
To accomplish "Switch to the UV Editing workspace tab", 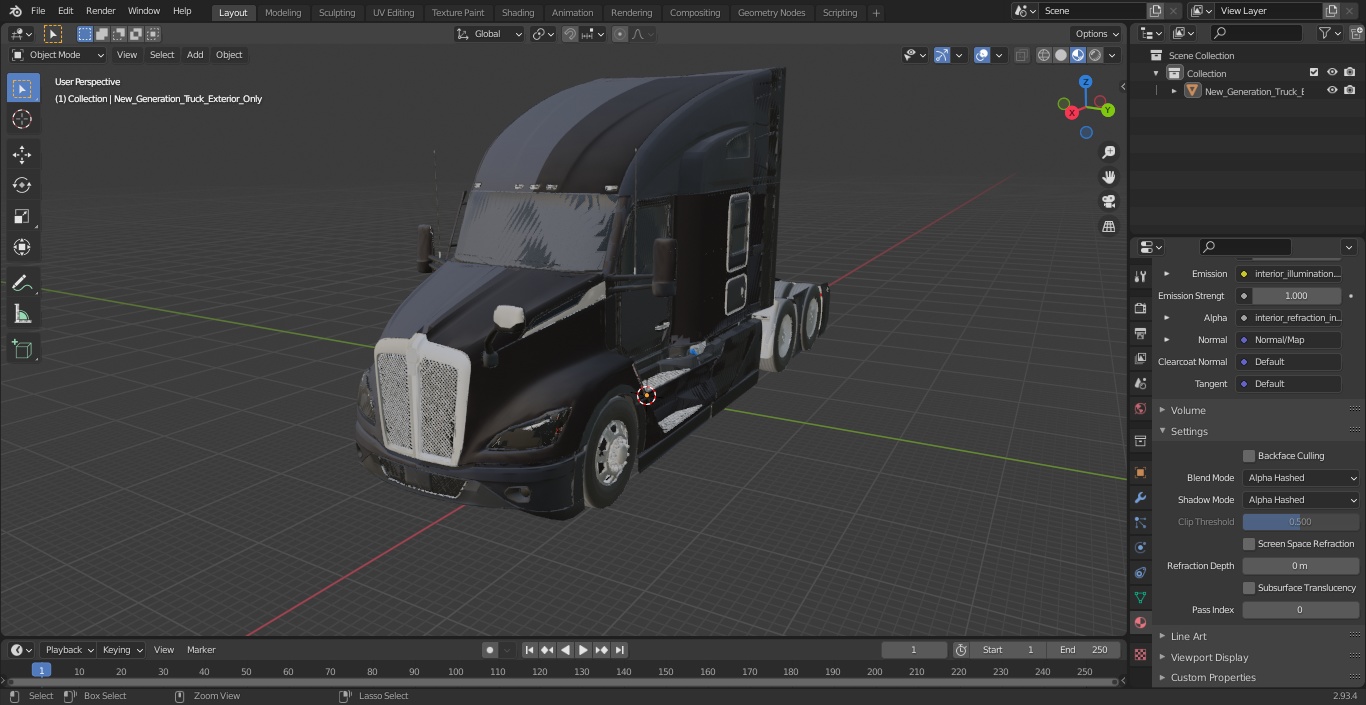I will [x=393, y=13].
